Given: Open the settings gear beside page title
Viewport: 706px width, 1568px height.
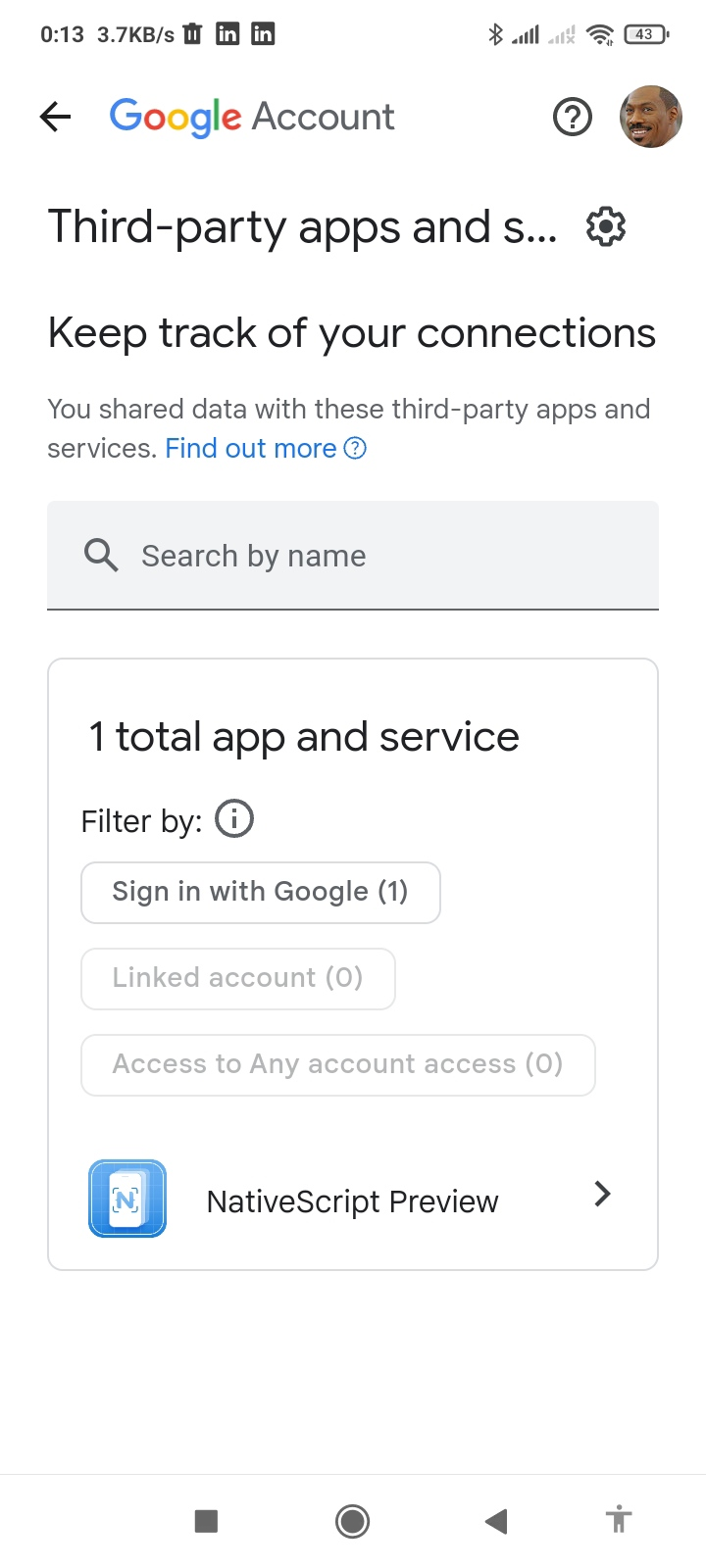Looking at the screenshot, I should click(x=606, y=227).
